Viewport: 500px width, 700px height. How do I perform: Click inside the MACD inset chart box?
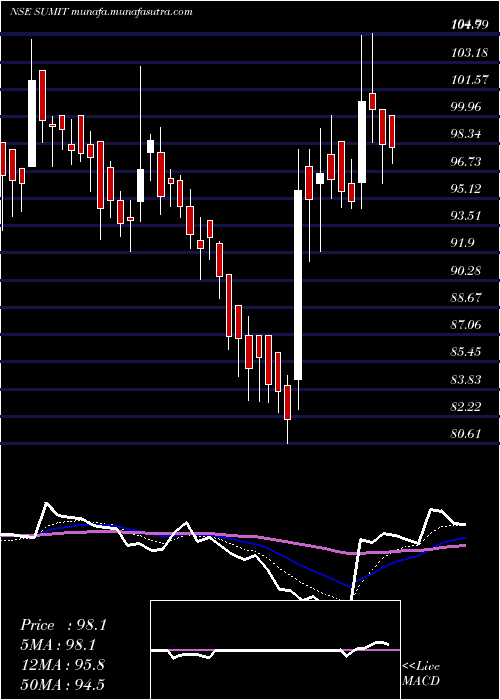pos(275,650)
